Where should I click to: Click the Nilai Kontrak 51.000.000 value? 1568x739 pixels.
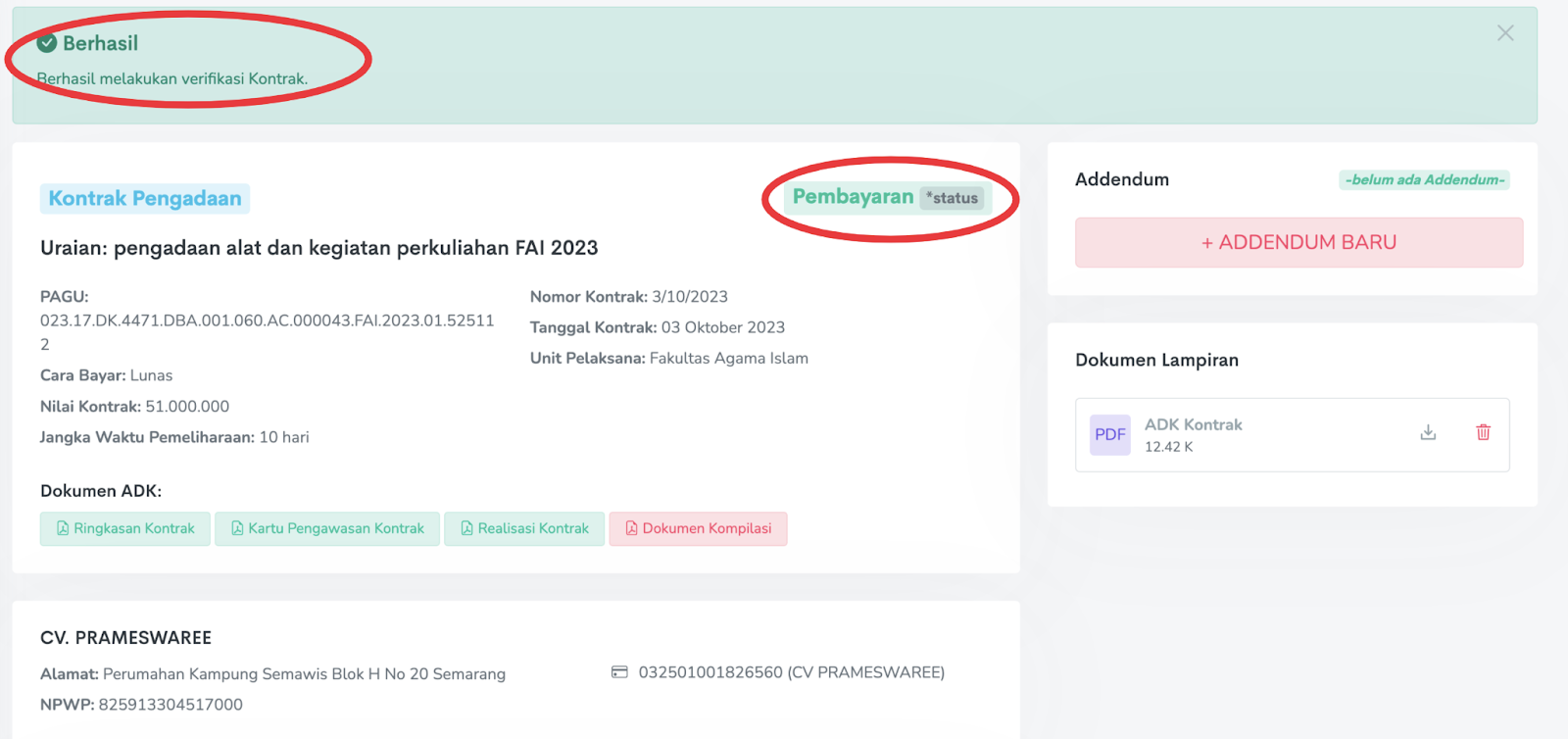(x=187, y=406)
